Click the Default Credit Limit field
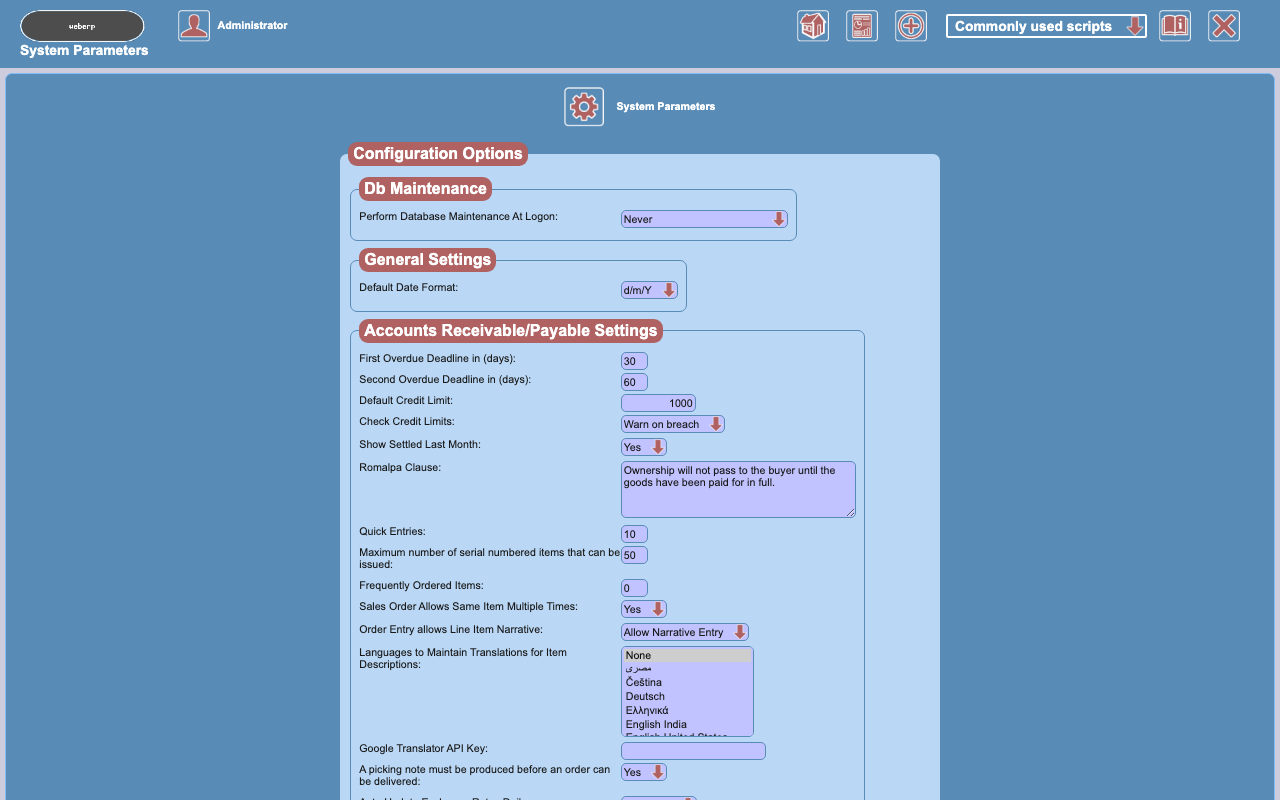The height and width of the screenshot is (800, 1280). point(658,403)
